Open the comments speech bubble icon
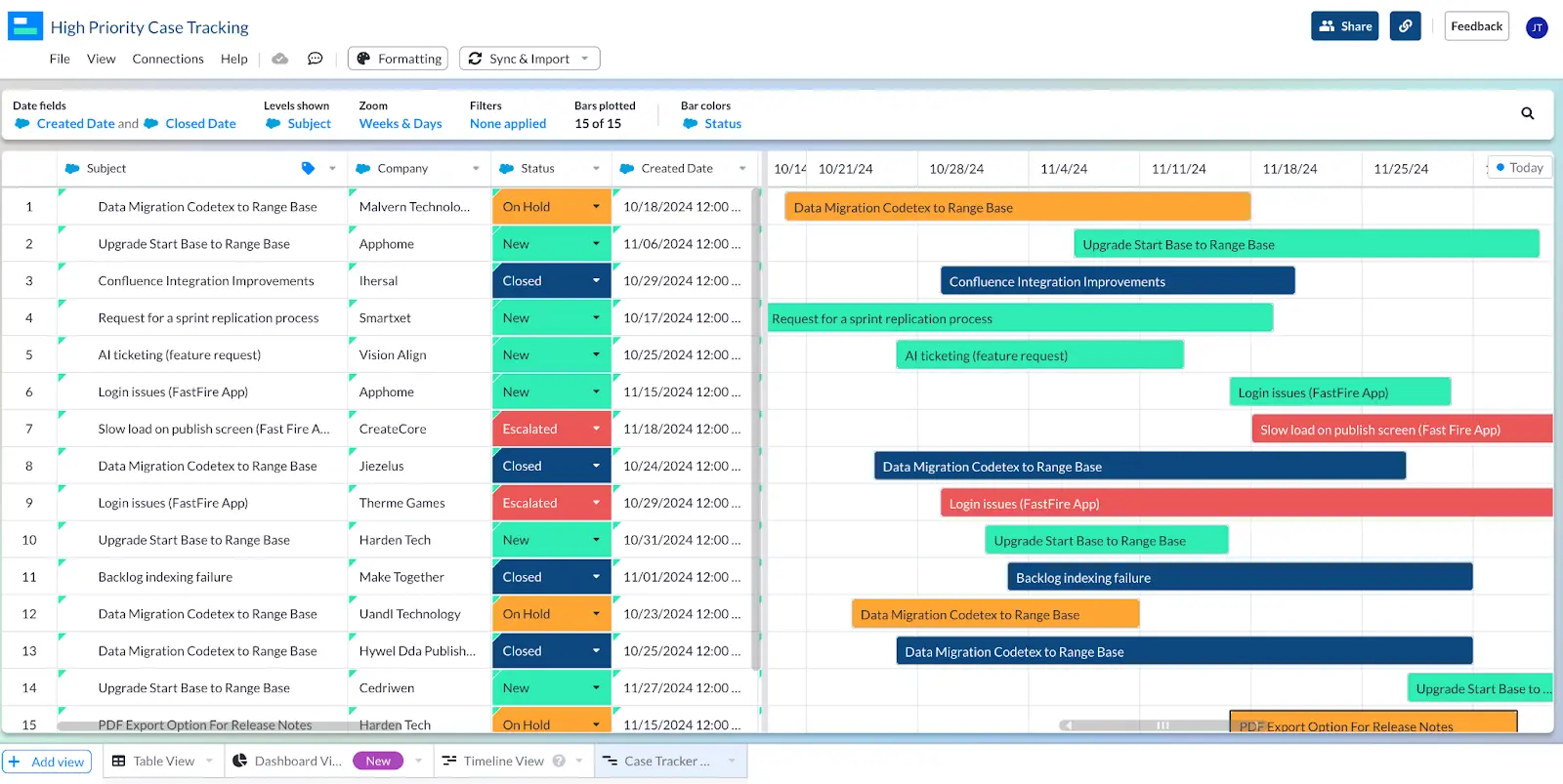 click(315, 59)
